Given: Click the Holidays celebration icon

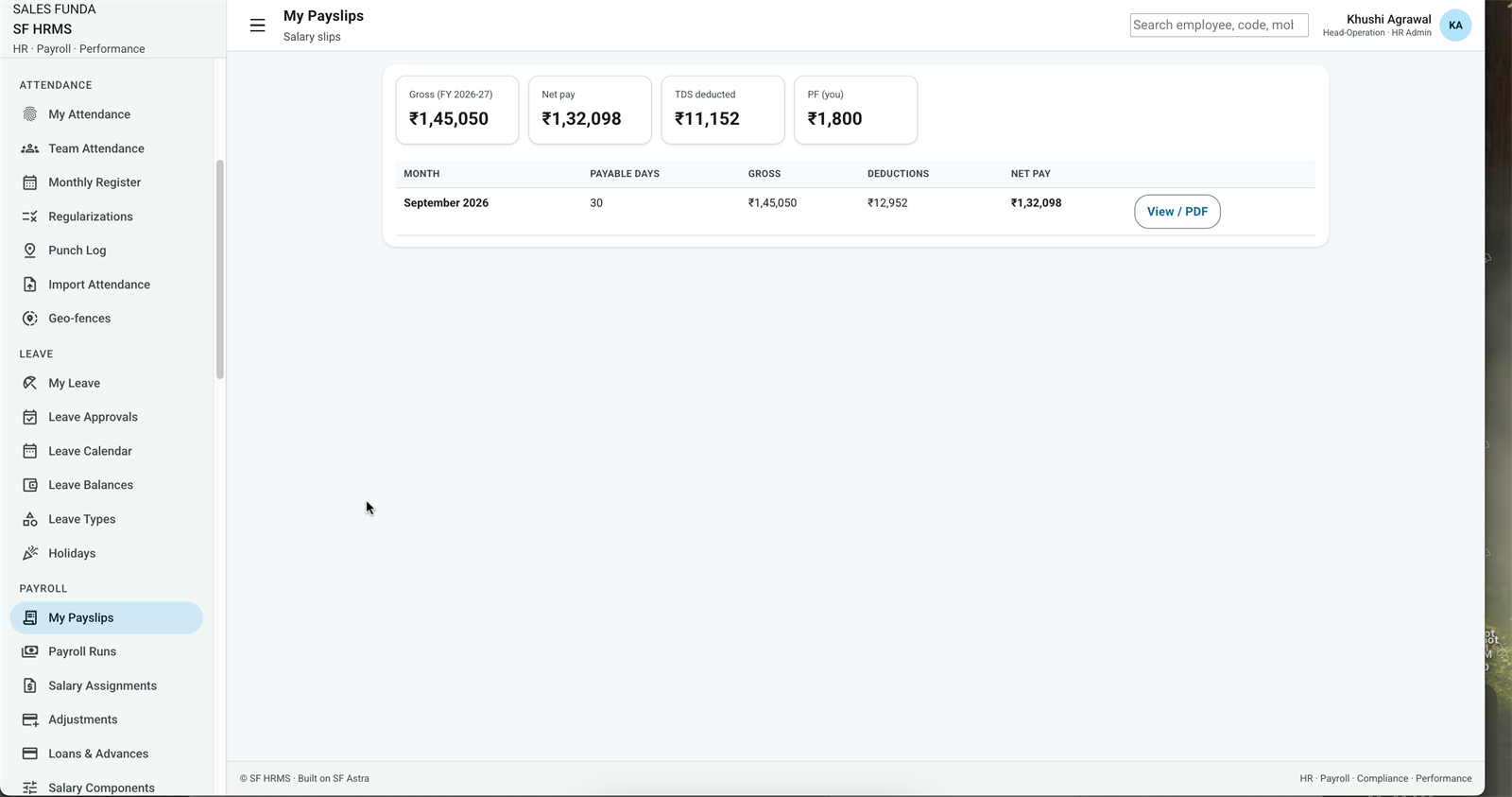Looking at the screenshot, I should (30, 553).
